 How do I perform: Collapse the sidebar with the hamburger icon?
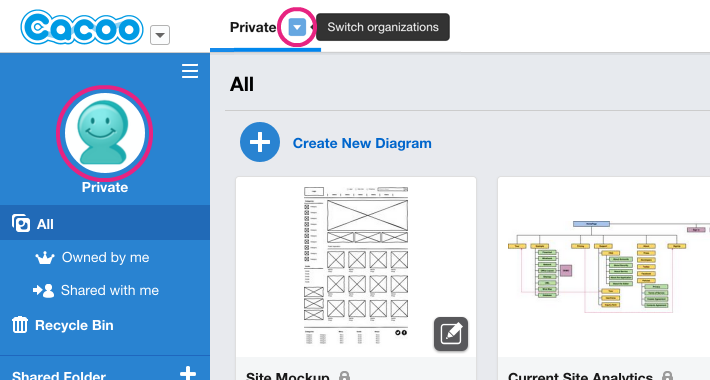pyautogui.click(x=190, y=71)
